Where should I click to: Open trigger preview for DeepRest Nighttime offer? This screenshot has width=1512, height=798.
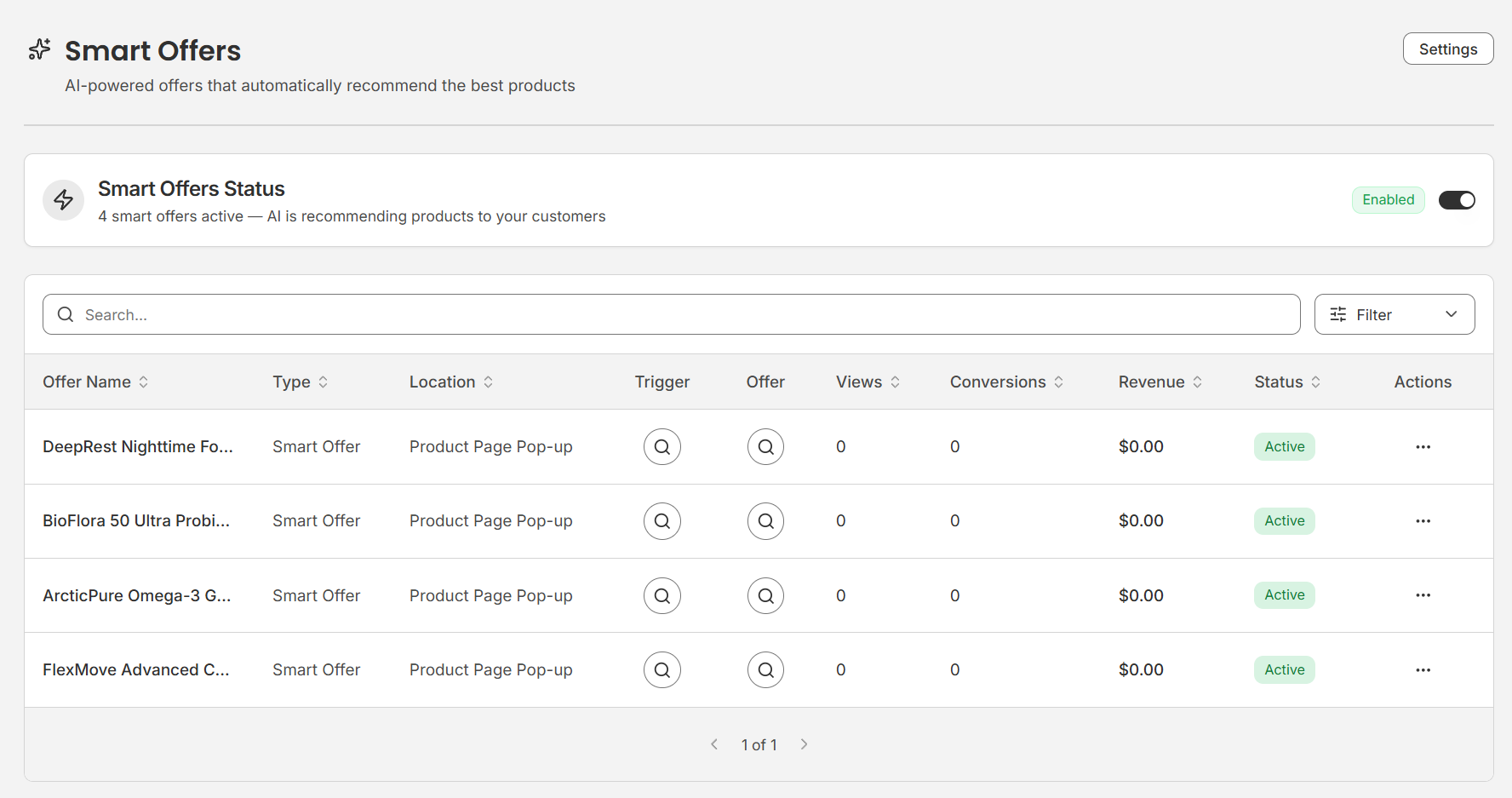tap(662, 446)
